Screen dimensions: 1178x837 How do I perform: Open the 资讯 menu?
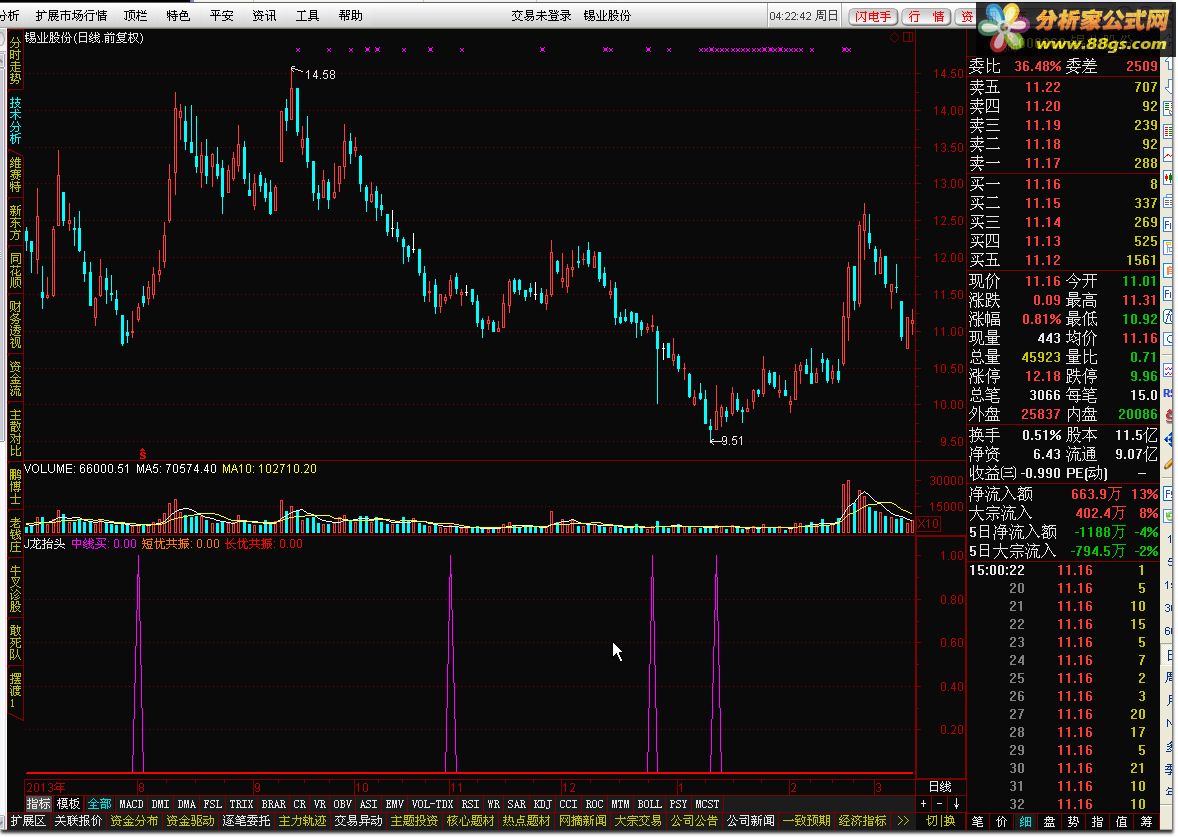[x=264, y=16]
